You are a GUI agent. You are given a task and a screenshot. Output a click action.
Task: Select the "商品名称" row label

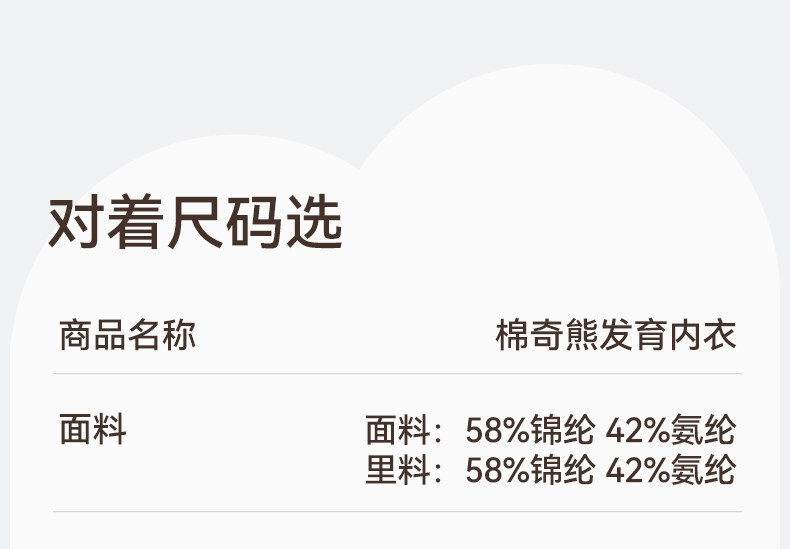point(127,336)
